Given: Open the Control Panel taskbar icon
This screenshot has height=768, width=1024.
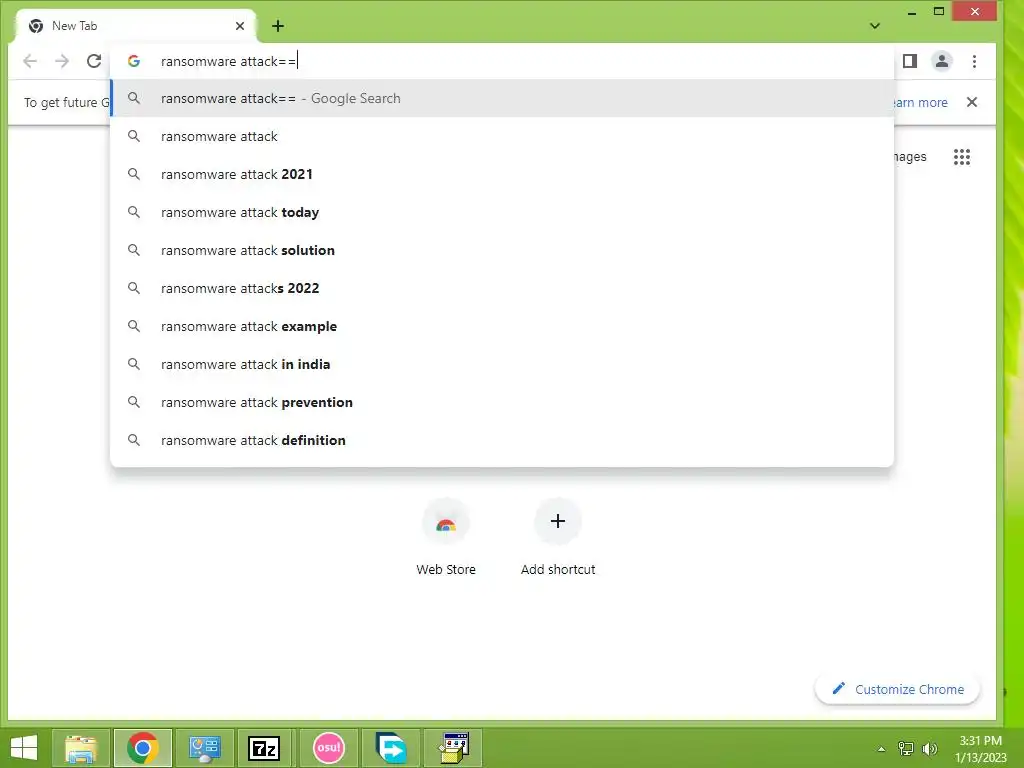Looking at the screenshot, I should tap(204, 748).
